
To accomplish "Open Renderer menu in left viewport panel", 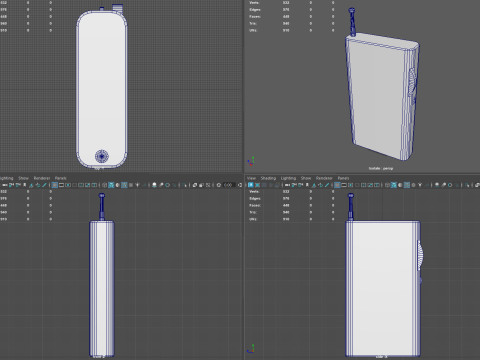I will click(42, 178).
